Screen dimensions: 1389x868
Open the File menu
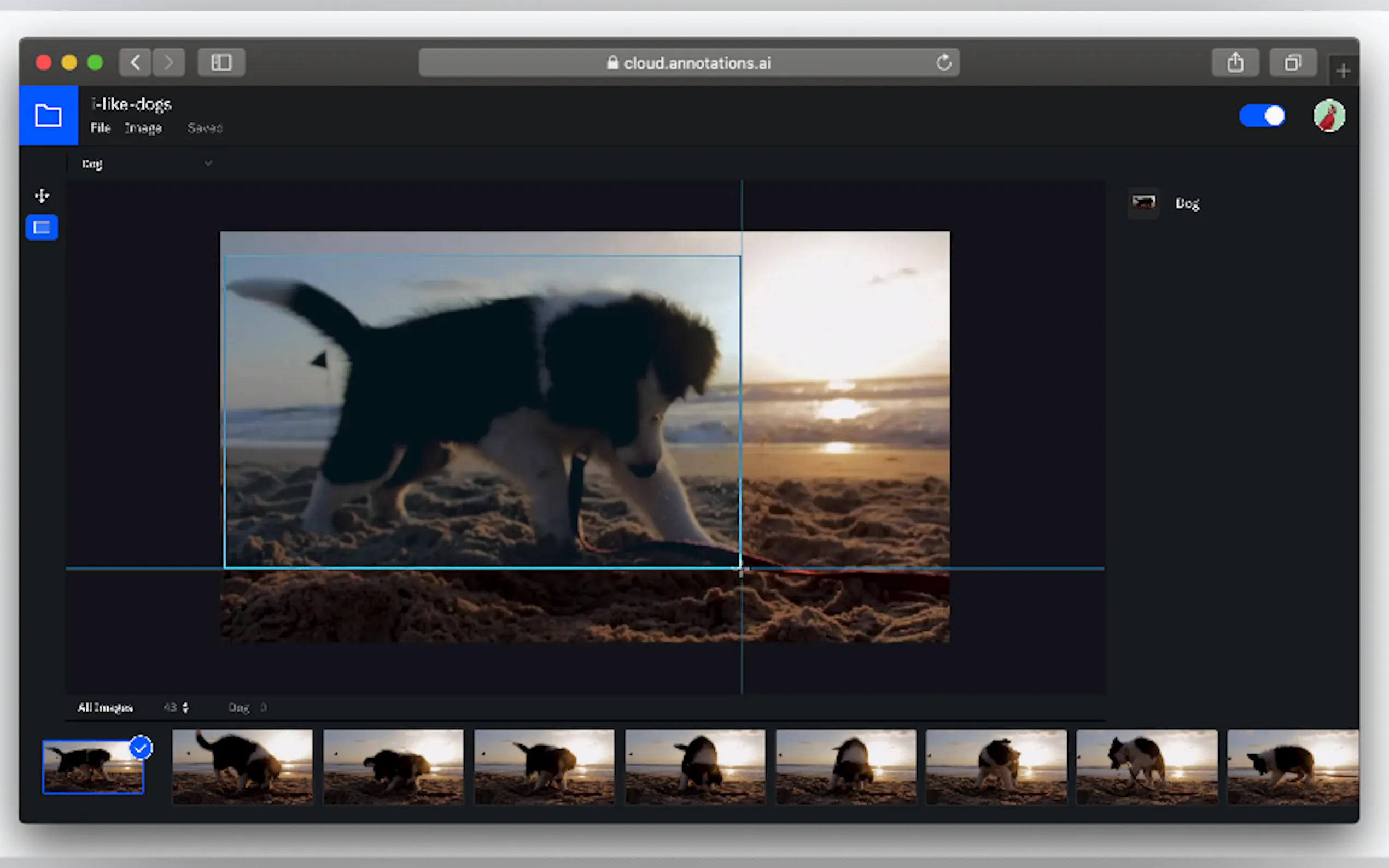coord(100,128)
